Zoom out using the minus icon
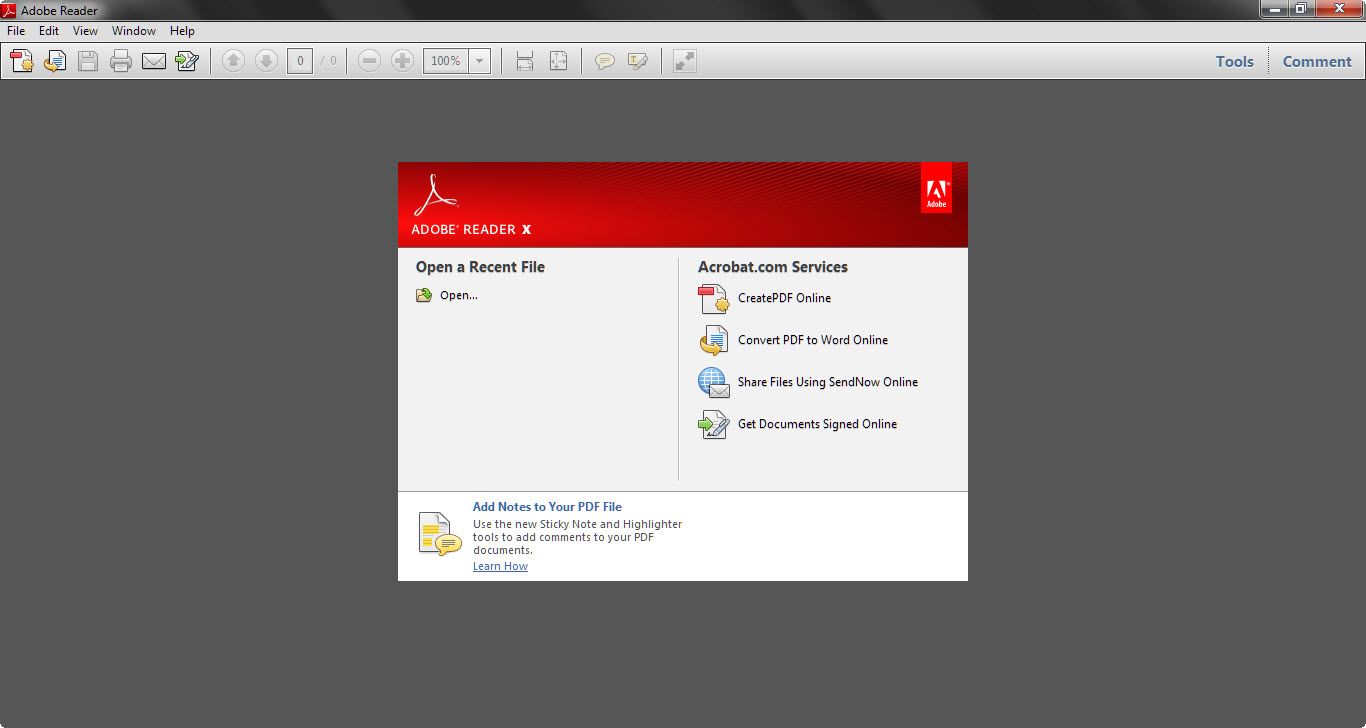Viewport: 1366px width, 728px height. (369, 61)
